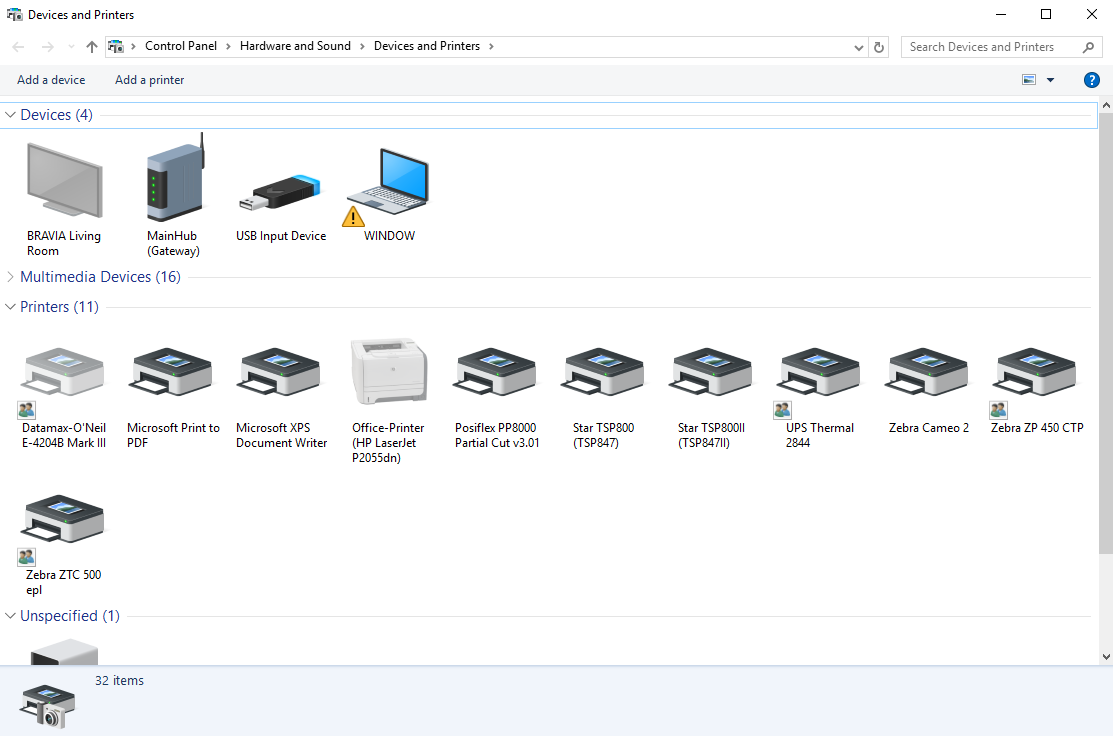Click the window icon in the title bar

tap(14, 14)
